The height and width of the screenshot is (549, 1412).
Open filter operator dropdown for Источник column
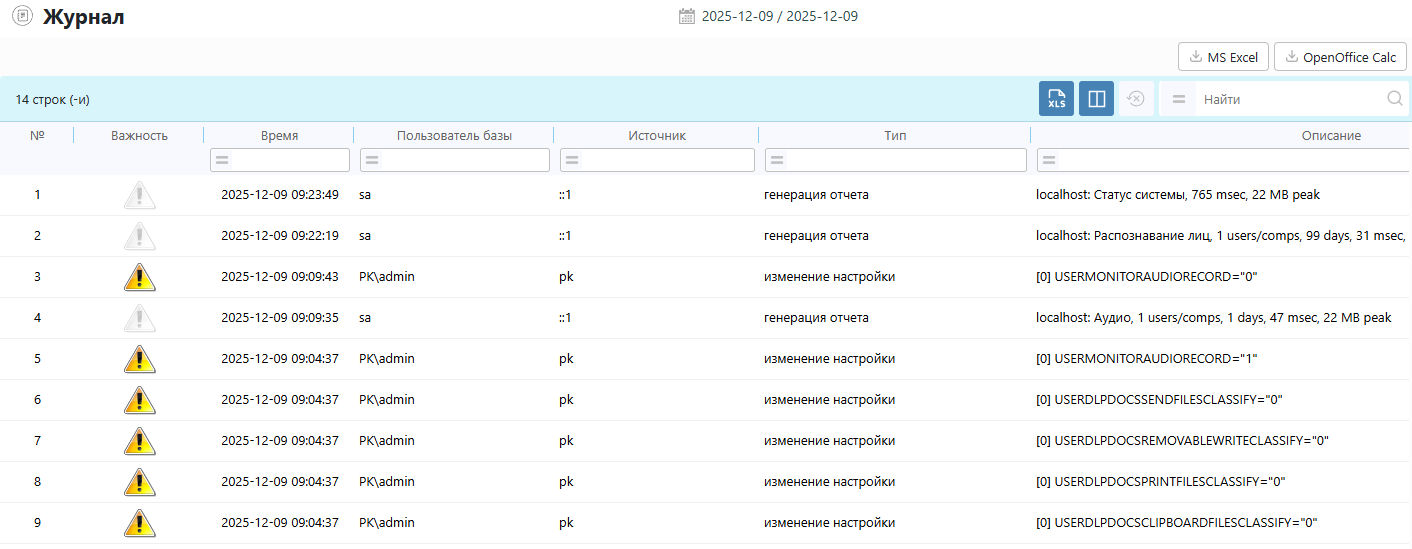572,160
